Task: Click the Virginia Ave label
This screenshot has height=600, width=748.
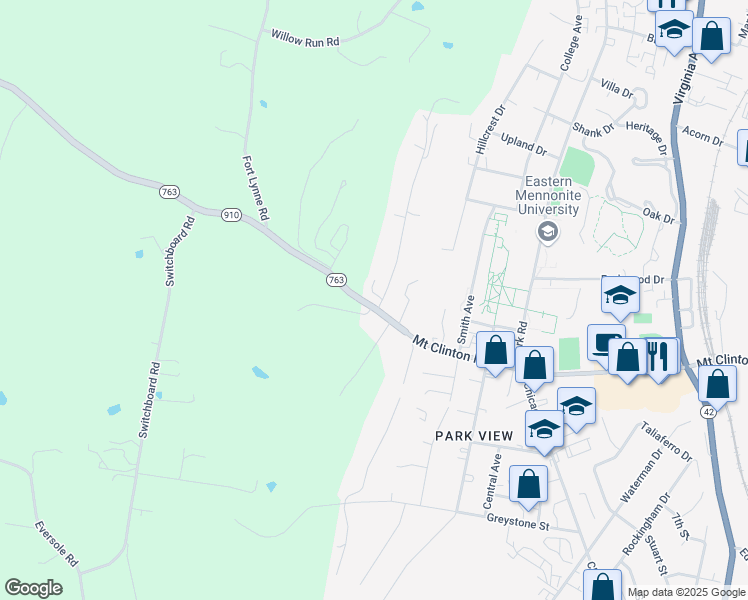Action: [685, 77]
